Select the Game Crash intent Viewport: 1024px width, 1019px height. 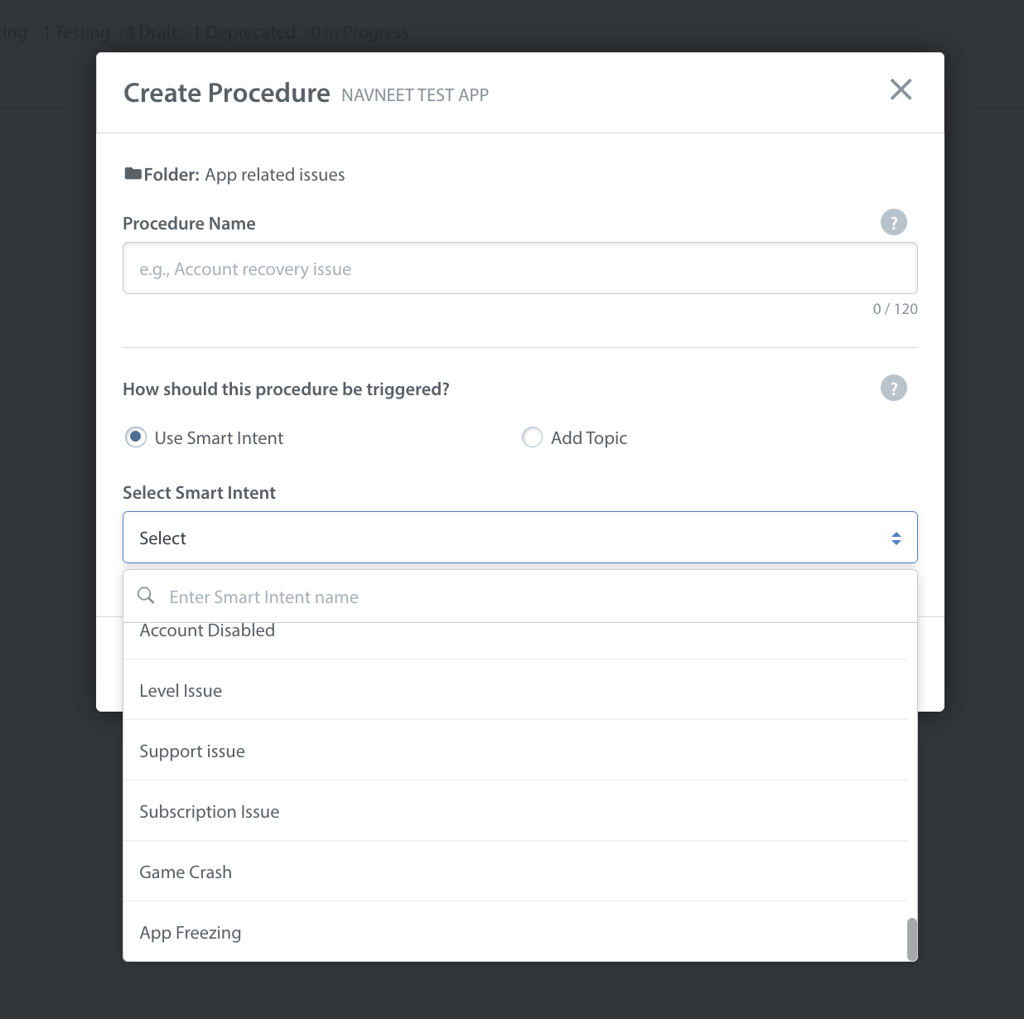click(x=186, y=872)
